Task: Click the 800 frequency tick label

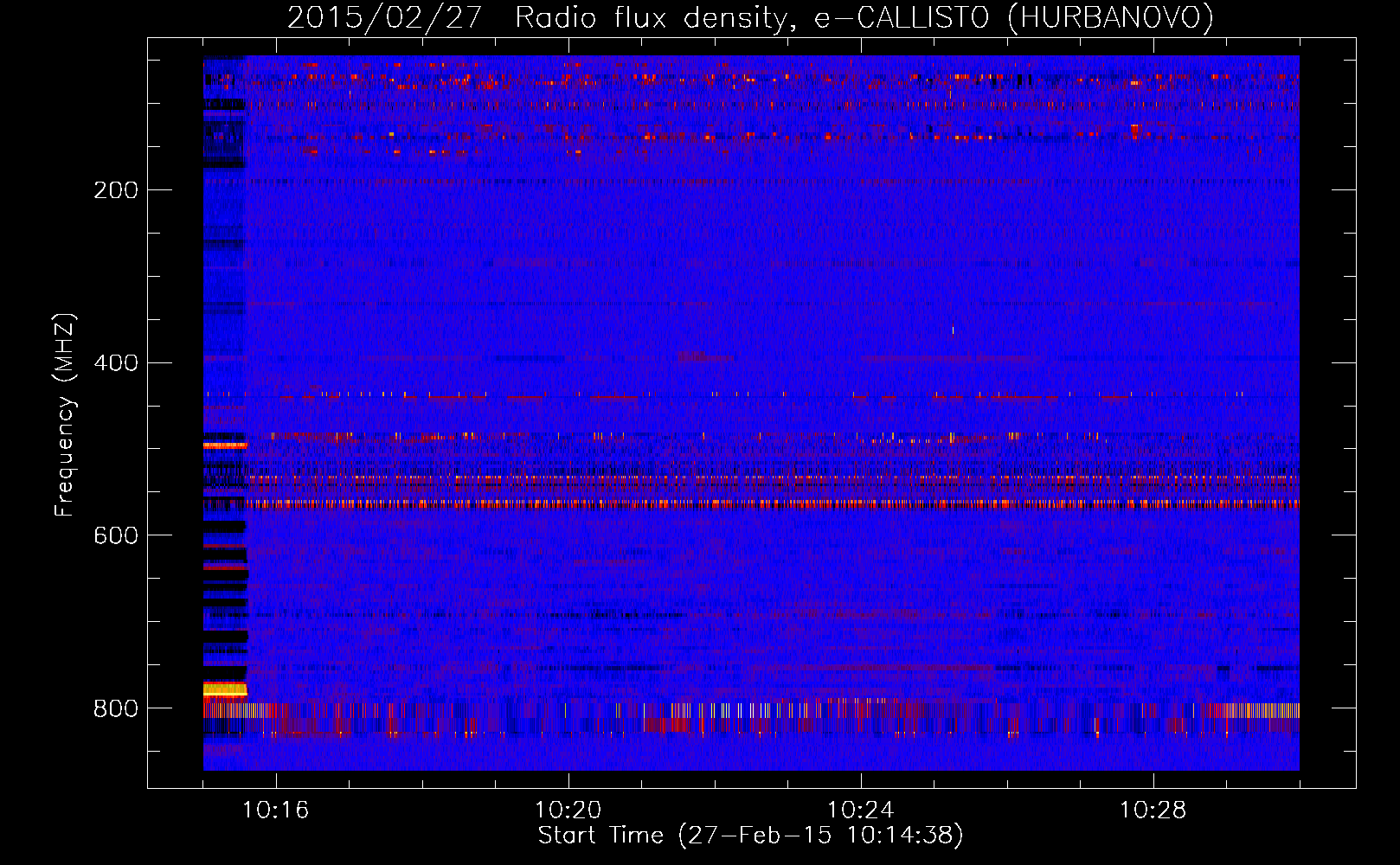Action: (115, 708)
